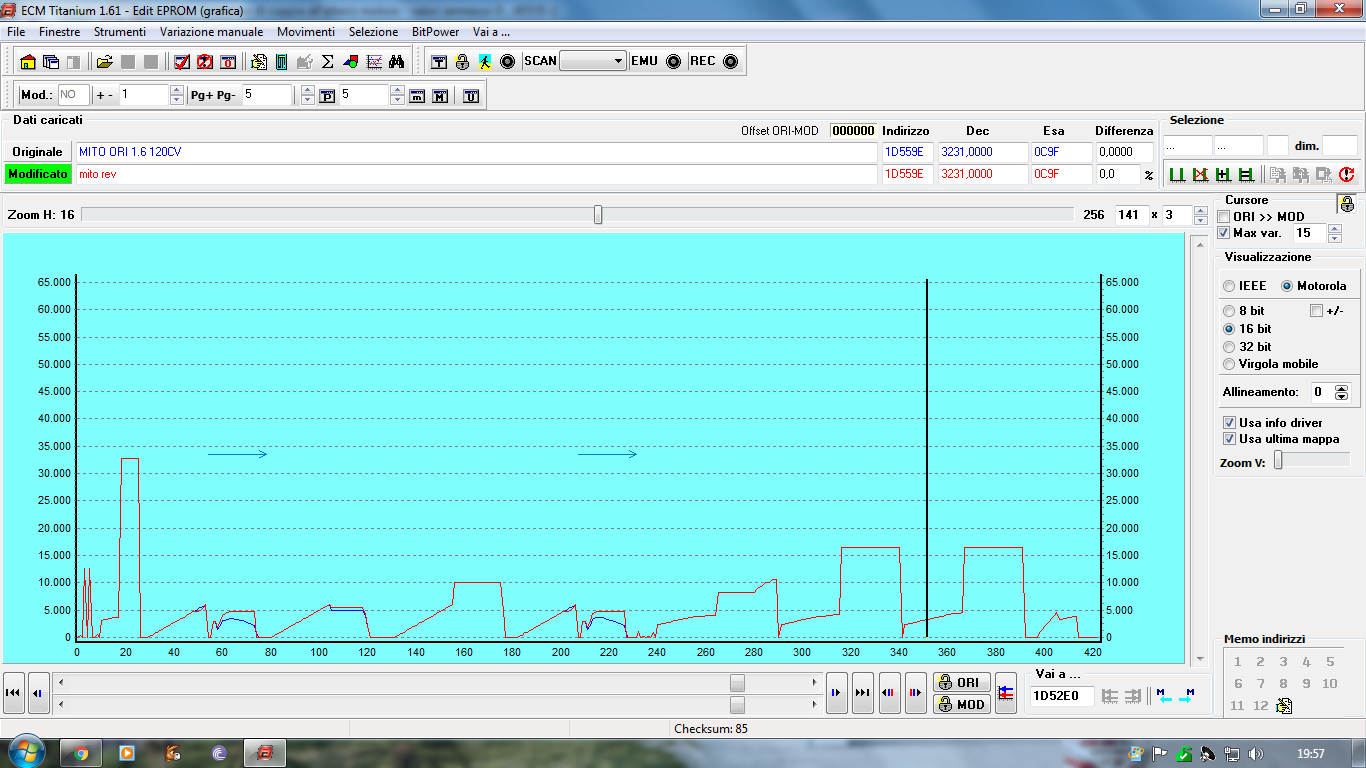Image resolution: width=1366 pixels, height=768 pixels.
Task: Open the Strumenti menu
Action: 120,32
